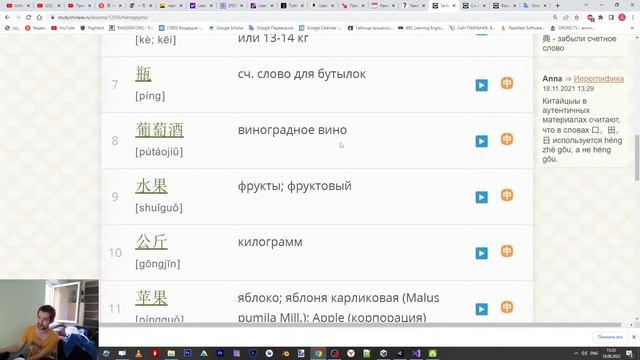This screenshot has height=360, width=640.
Task: Open the tab search dropdown arrow
Action: click(x=586, y=5)
